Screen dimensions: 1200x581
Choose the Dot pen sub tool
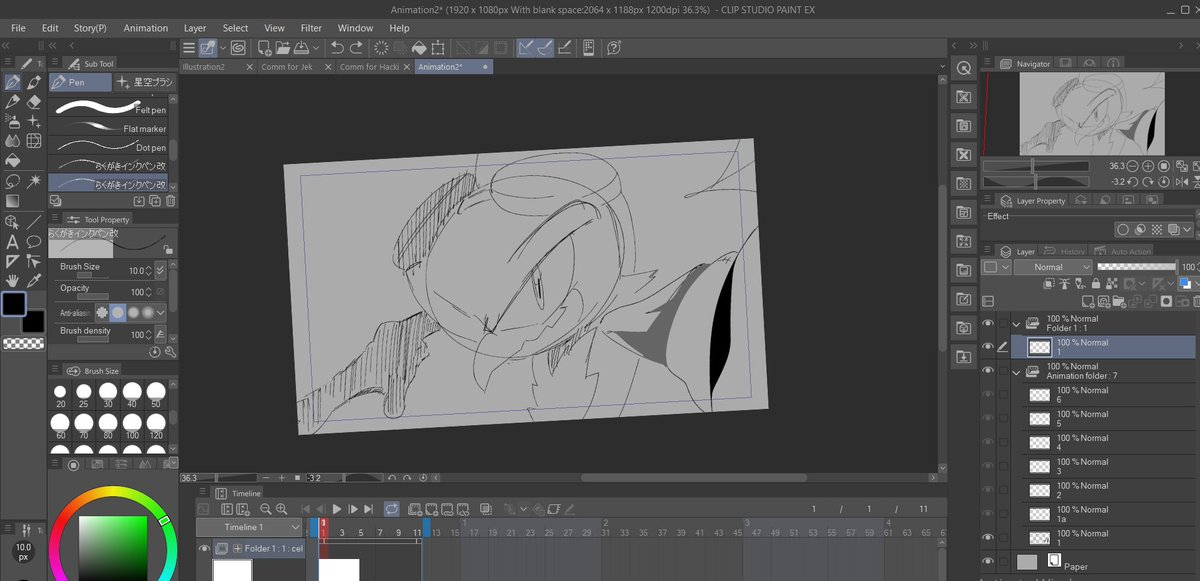click(x=110, y=147)
